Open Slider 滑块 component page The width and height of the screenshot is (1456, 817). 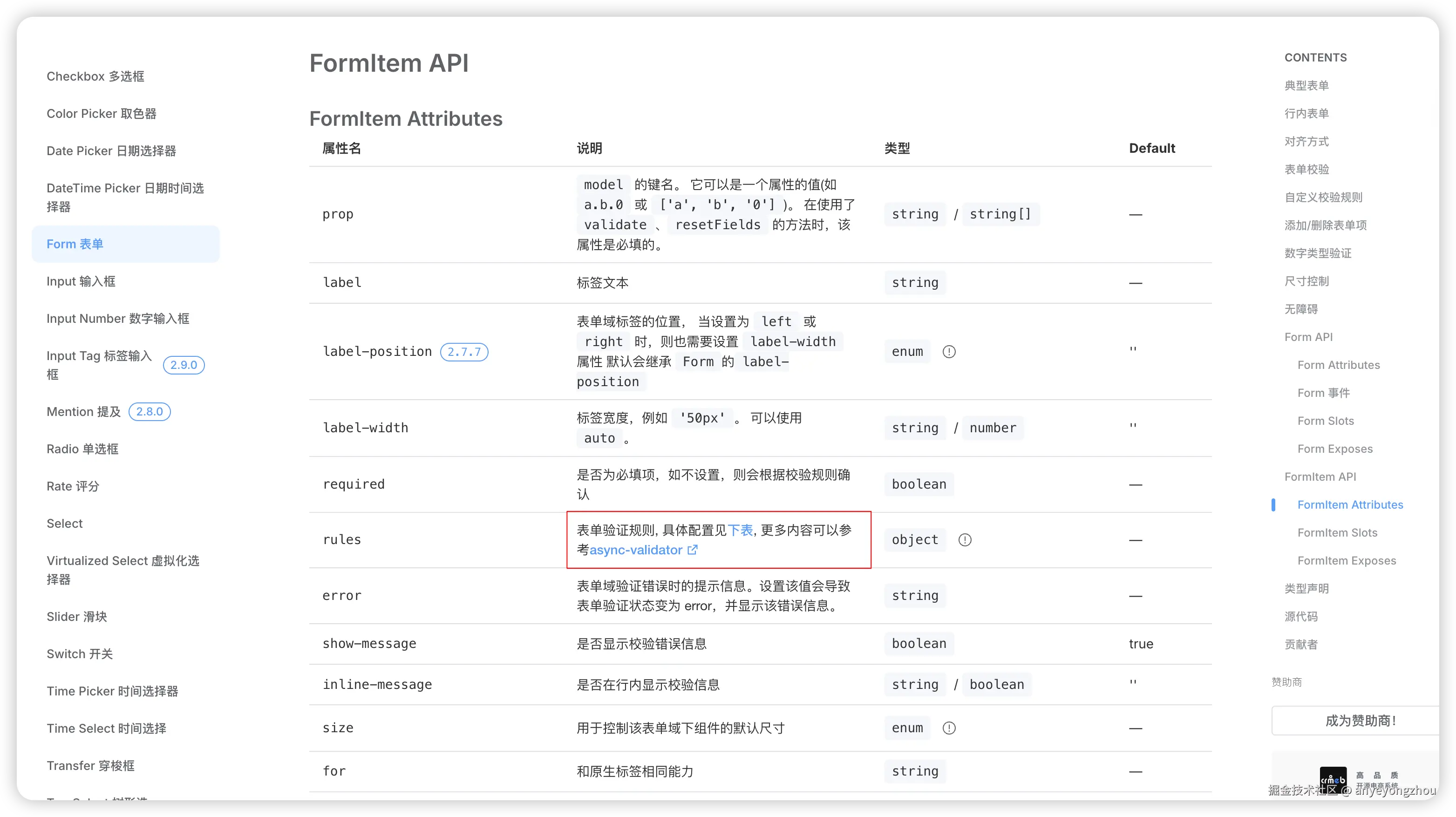point(76,617)
